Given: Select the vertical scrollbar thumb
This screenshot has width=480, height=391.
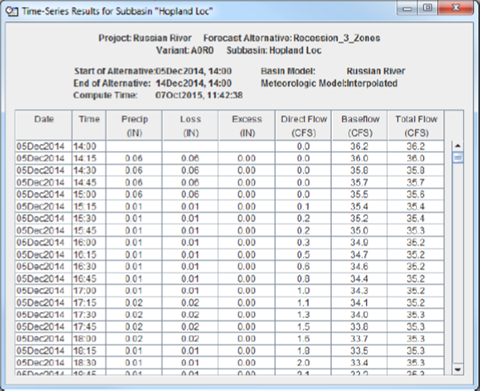Looking at the screenshot, I should (x=457, y=157).
